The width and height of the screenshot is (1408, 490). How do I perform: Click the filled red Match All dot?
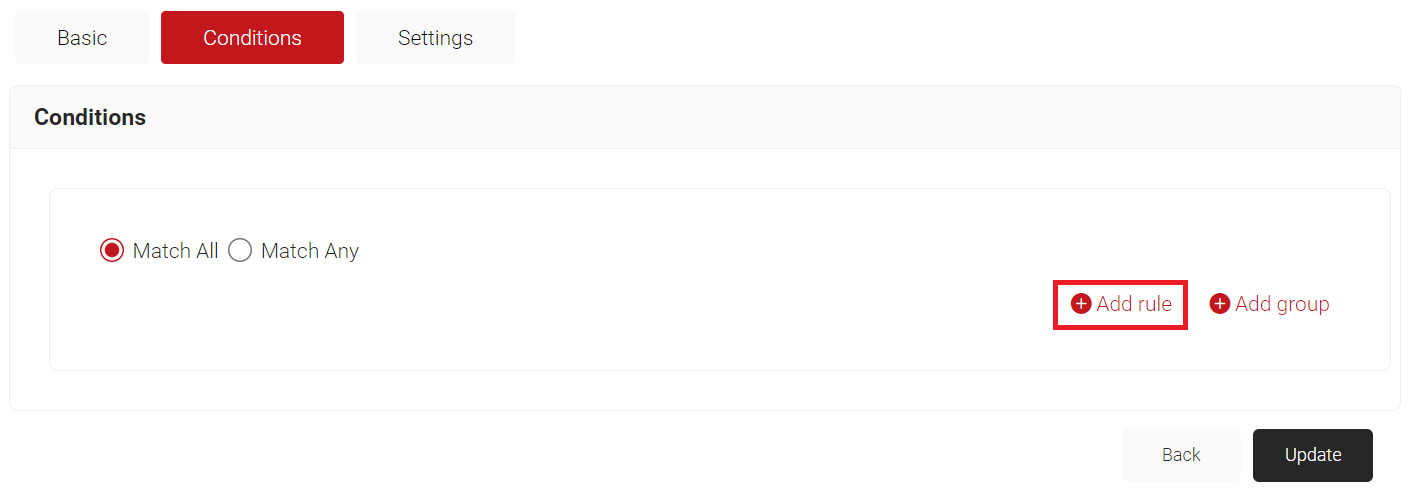(112, 251)
